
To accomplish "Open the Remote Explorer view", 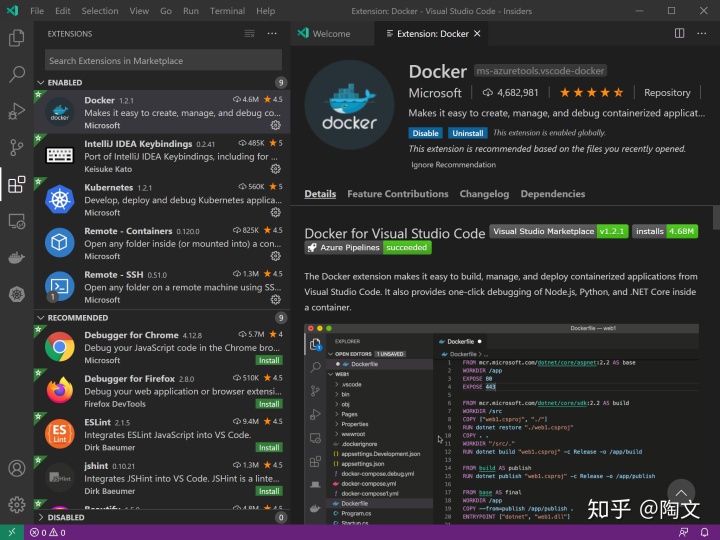I will coord(17,221).
